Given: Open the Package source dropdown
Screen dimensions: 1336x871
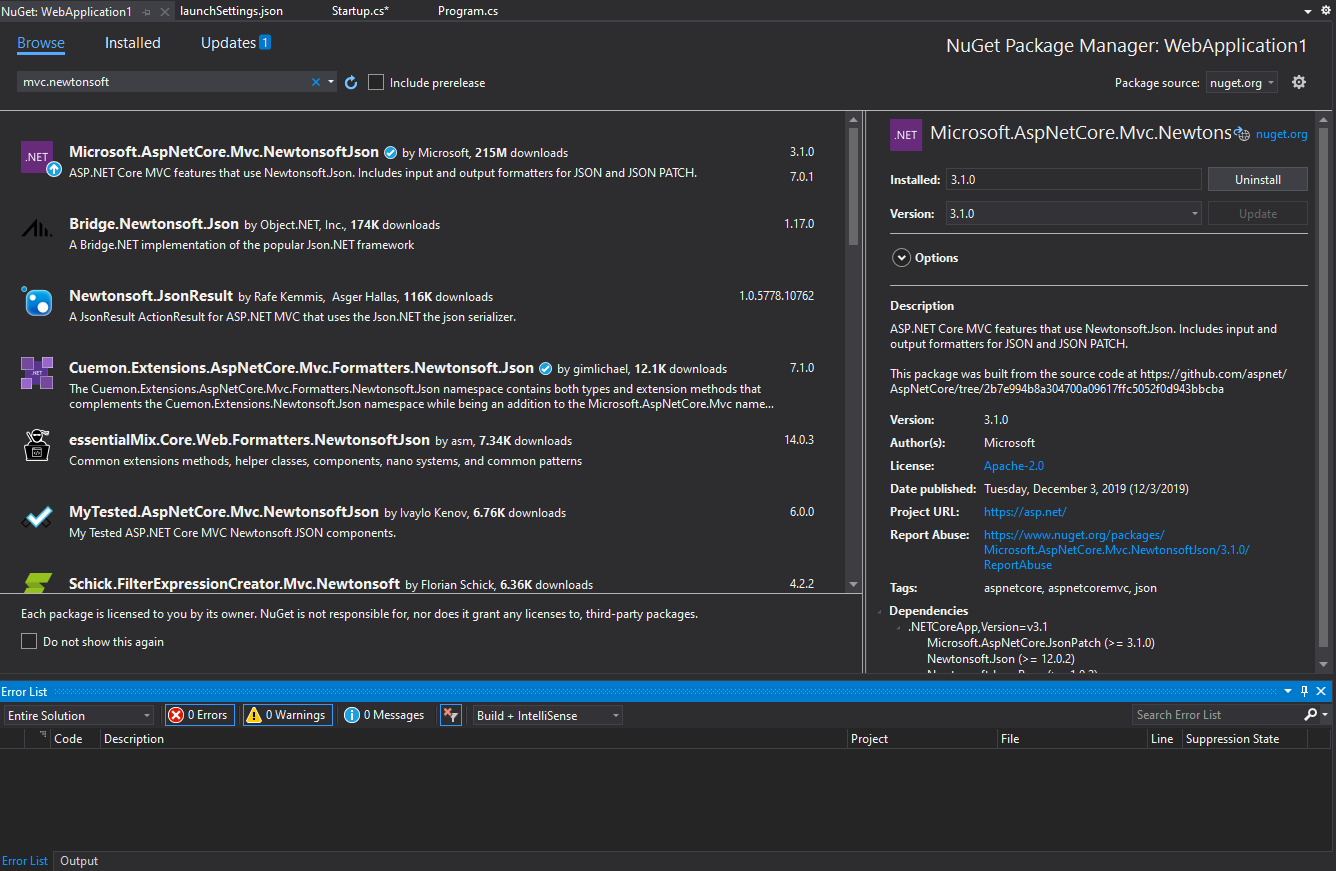Looking at the screenshot, I should [1241, 83].
